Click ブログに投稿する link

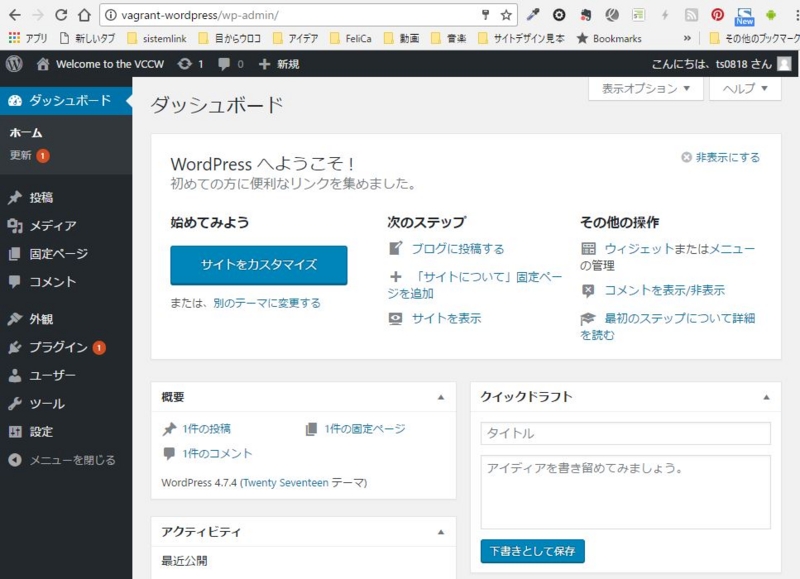[x=458, y=249]
